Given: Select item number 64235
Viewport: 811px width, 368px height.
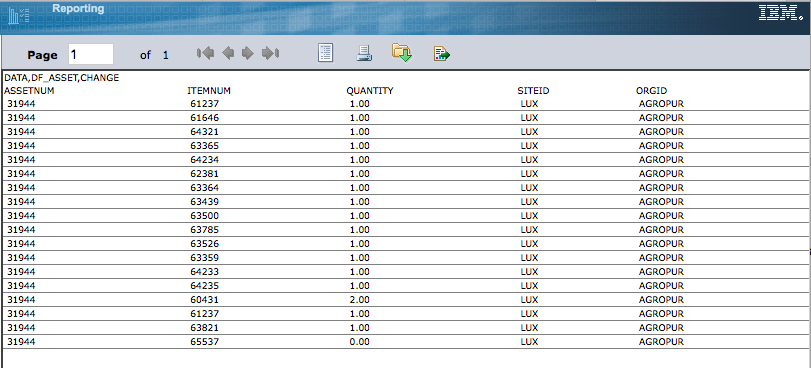Looking at the screenshot, I should pos(205,285).
